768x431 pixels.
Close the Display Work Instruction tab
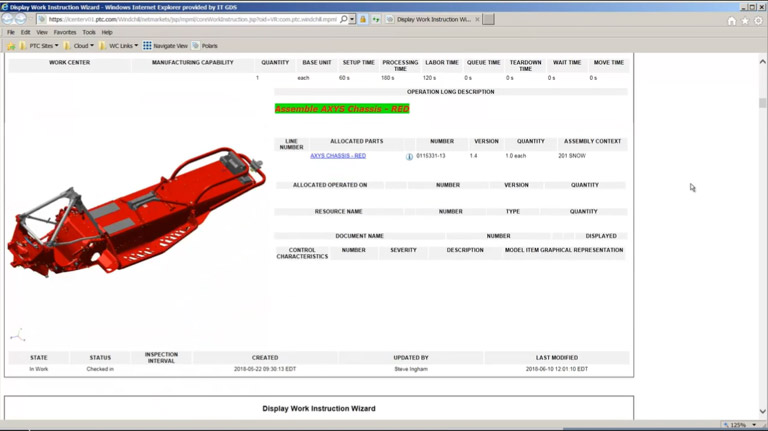pos(477,19)
